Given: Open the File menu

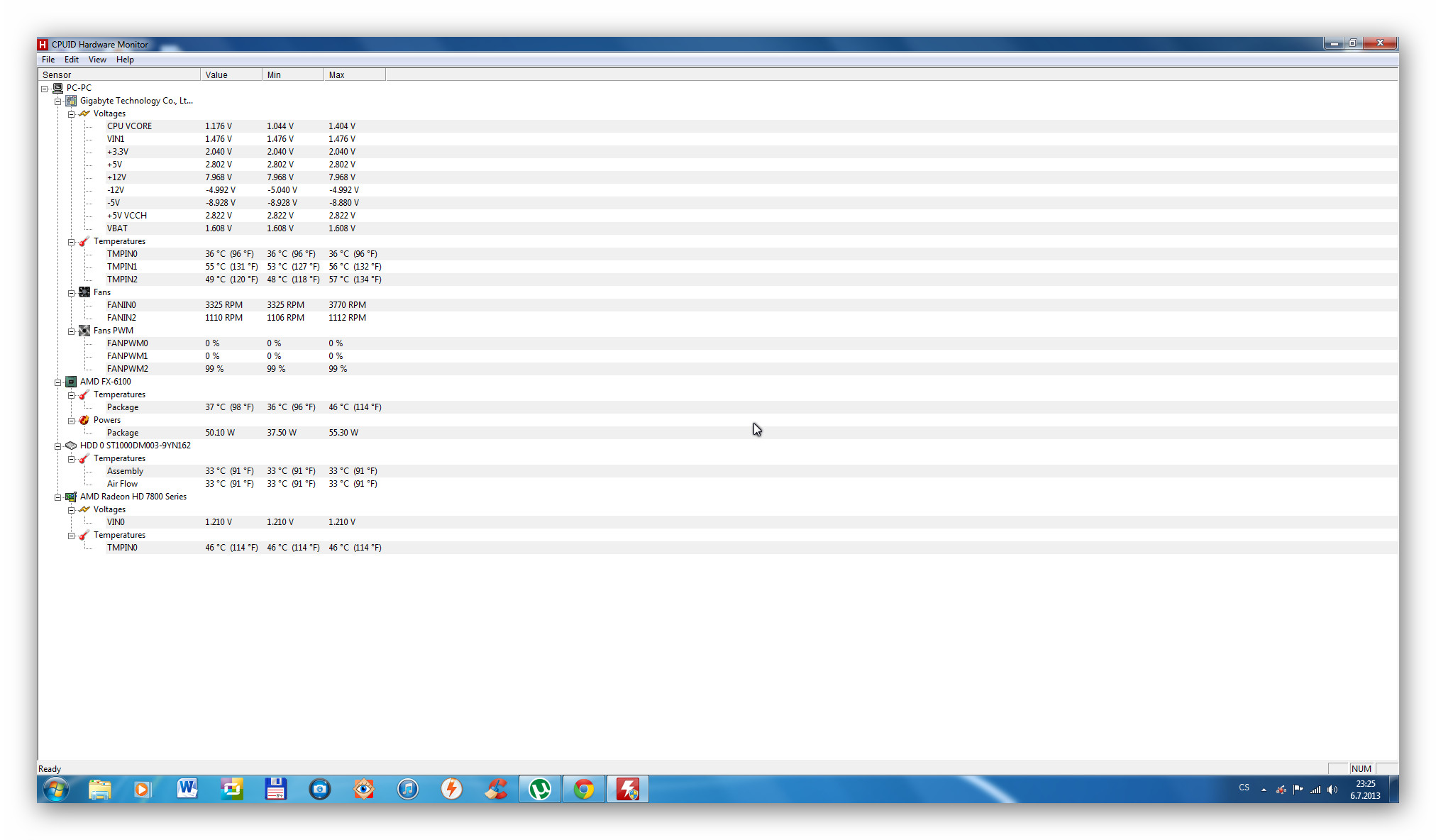Looking at the screenshot, I should click(48, 60).
